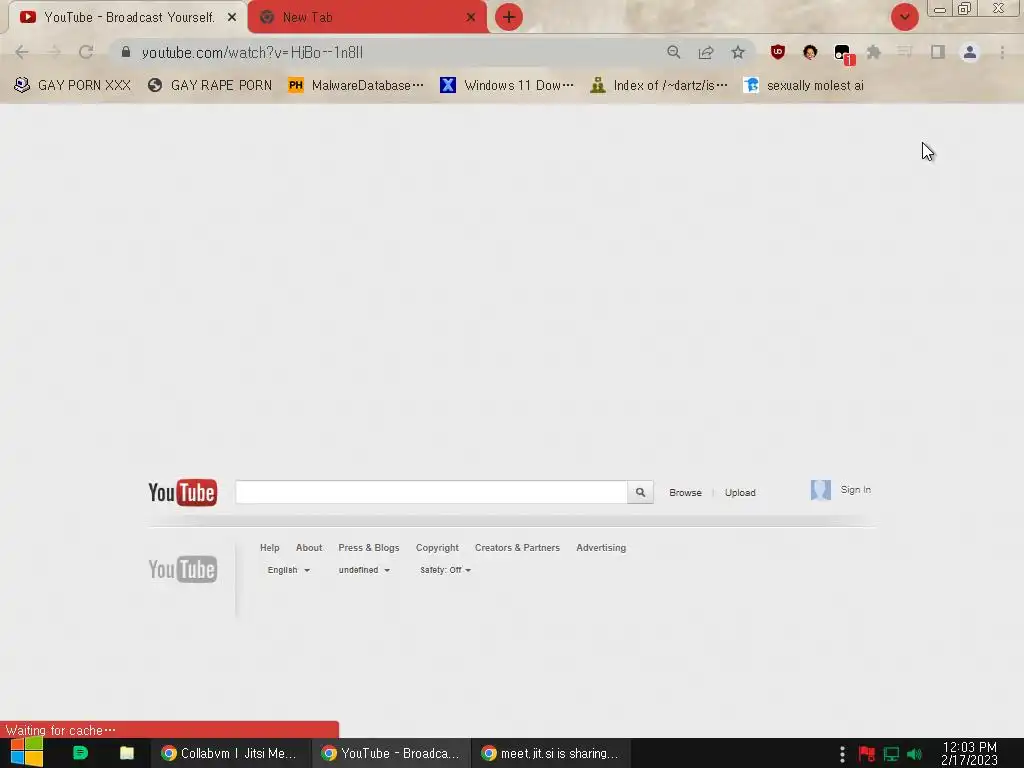Viewport: 1024px width, 768px height.
Task: Open the extension with red badge 1
Action: (844, 54)
